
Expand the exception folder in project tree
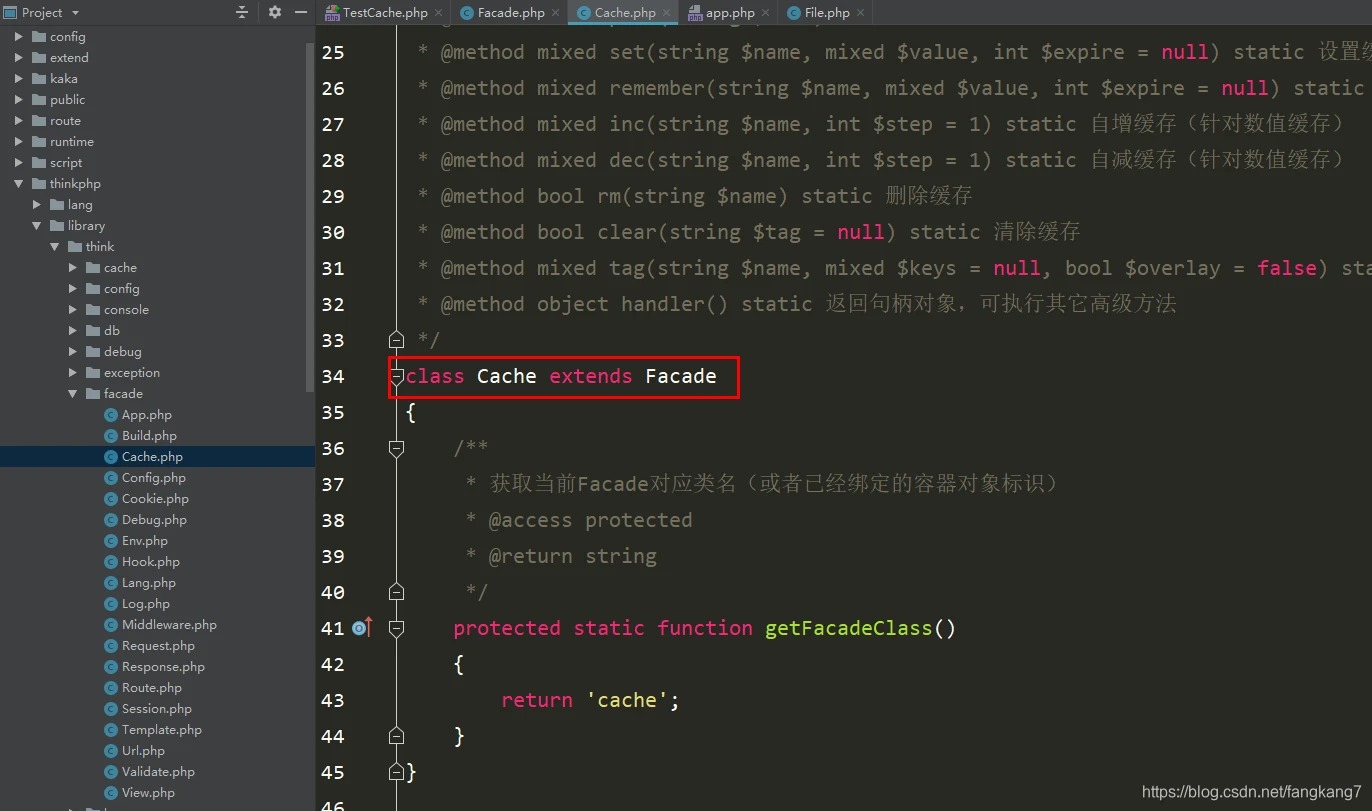click(x=73, y=373)
